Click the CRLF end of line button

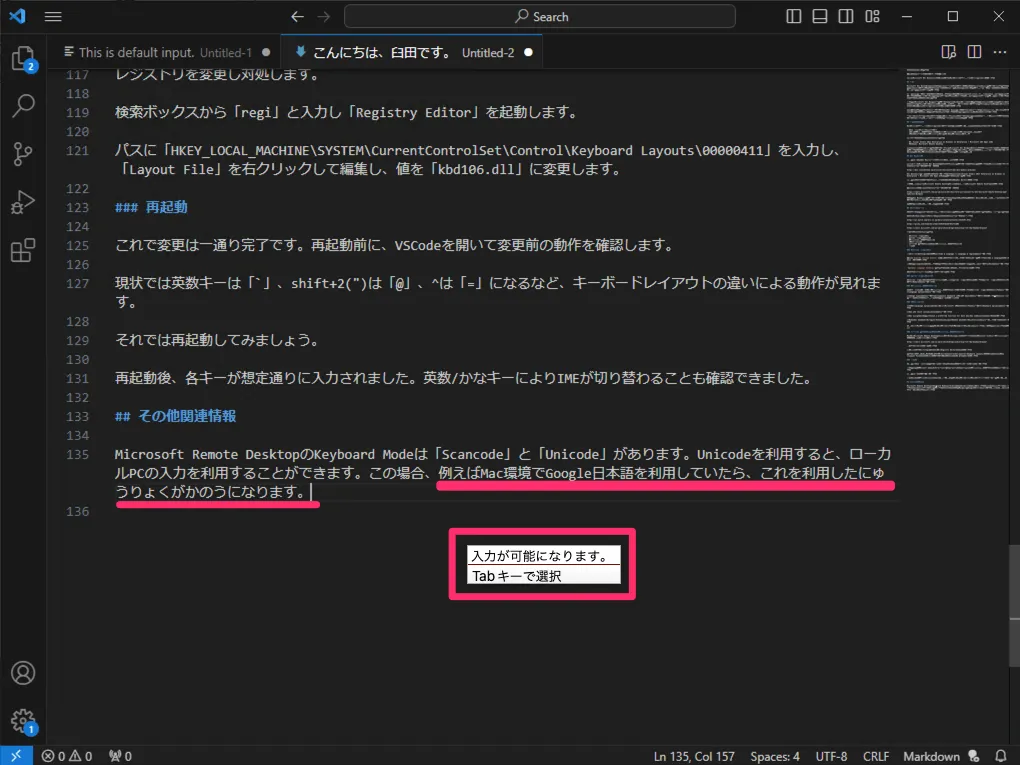(x=875, y=756)
